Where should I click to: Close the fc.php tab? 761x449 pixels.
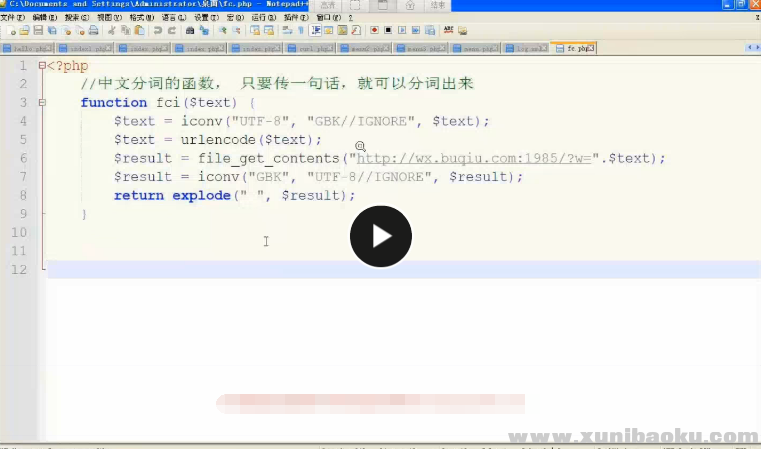pos(592,48)
